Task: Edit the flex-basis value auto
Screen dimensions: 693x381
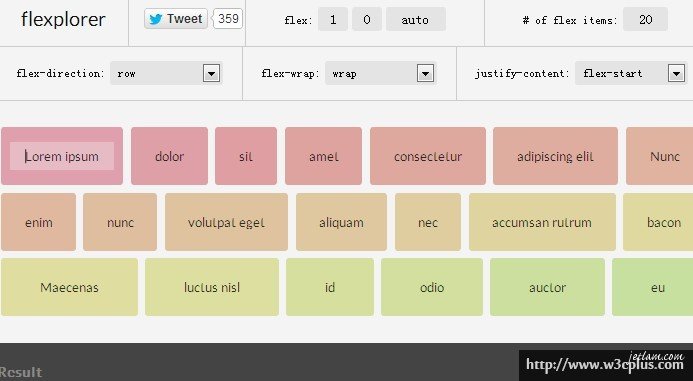Action: point(415,19)
